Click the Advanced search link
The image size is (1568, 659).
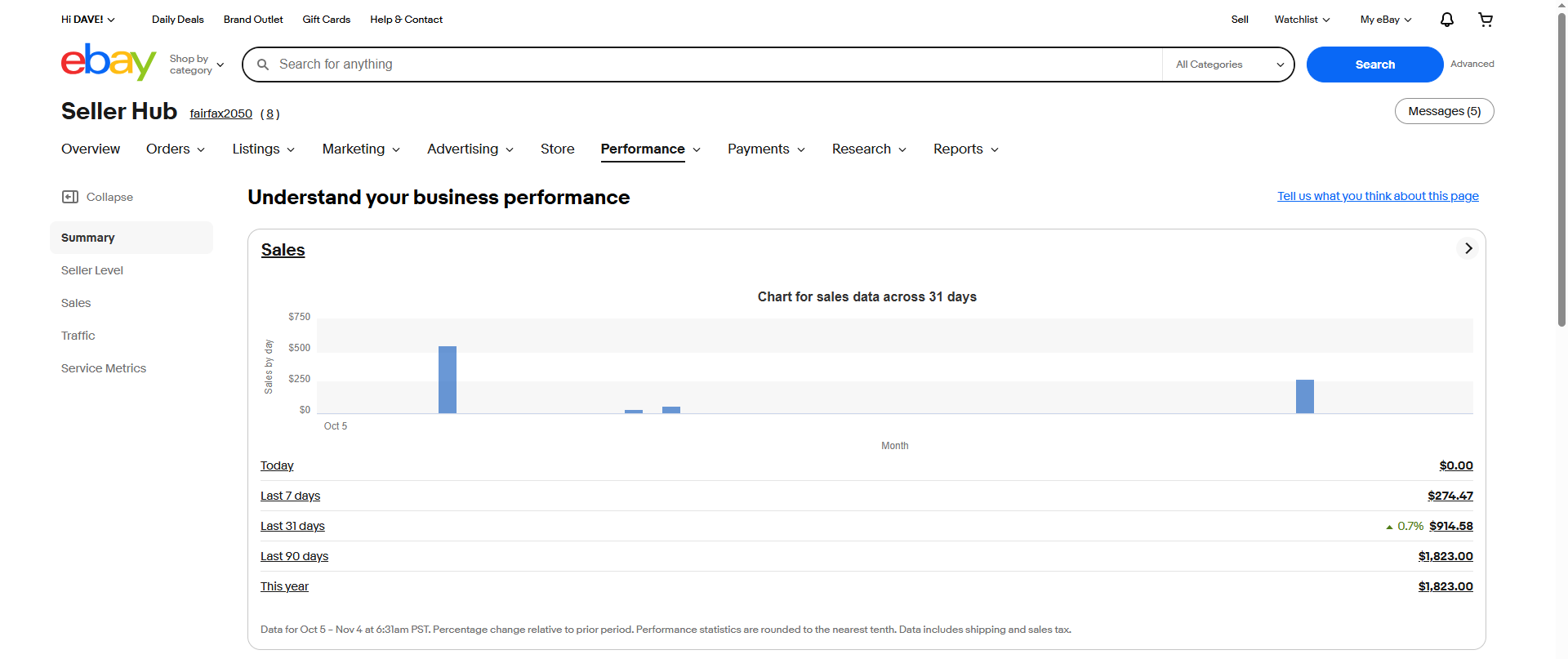point(1472,64)
